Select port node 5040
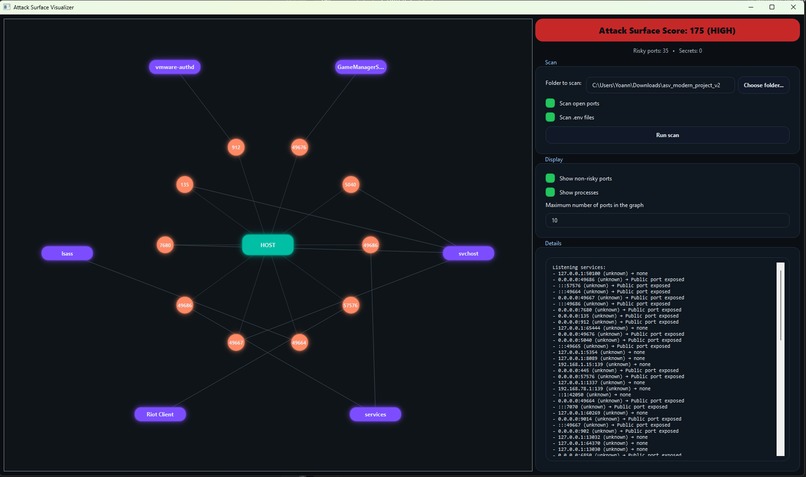Screen dimensions: 806x477 tap(351, 185)
